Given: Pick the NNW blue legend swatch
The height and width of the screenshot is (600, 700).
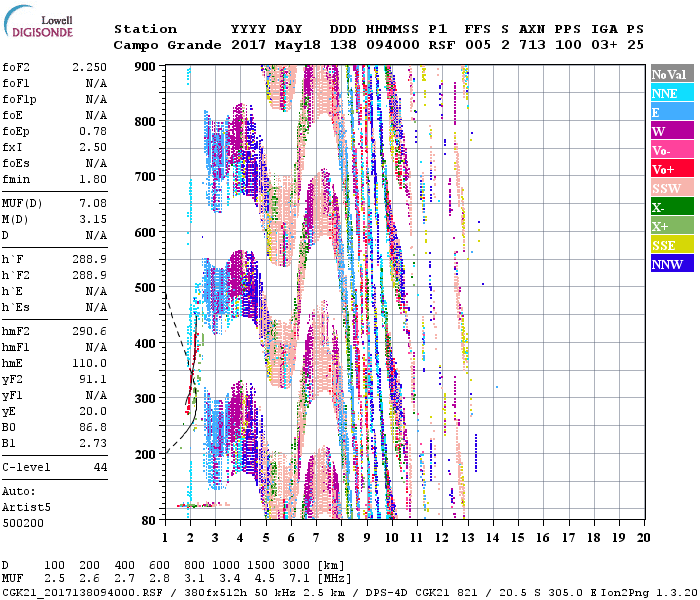Looking at the screenshot, I should pyautogui.click(x=671, y=264).
